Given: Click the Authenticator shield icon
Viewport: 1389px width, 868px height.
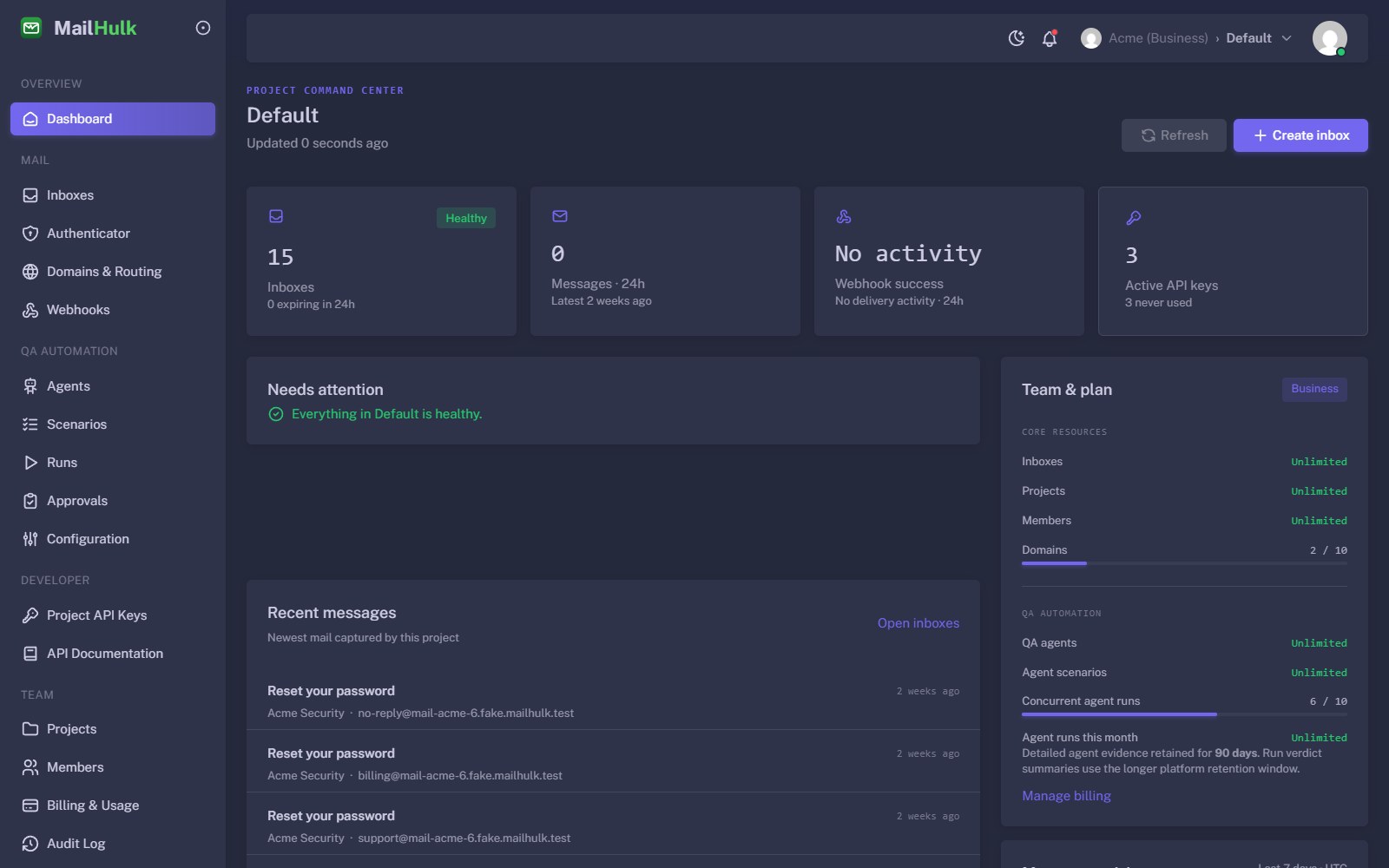Looking at the screenshot, I should point(30,233).
